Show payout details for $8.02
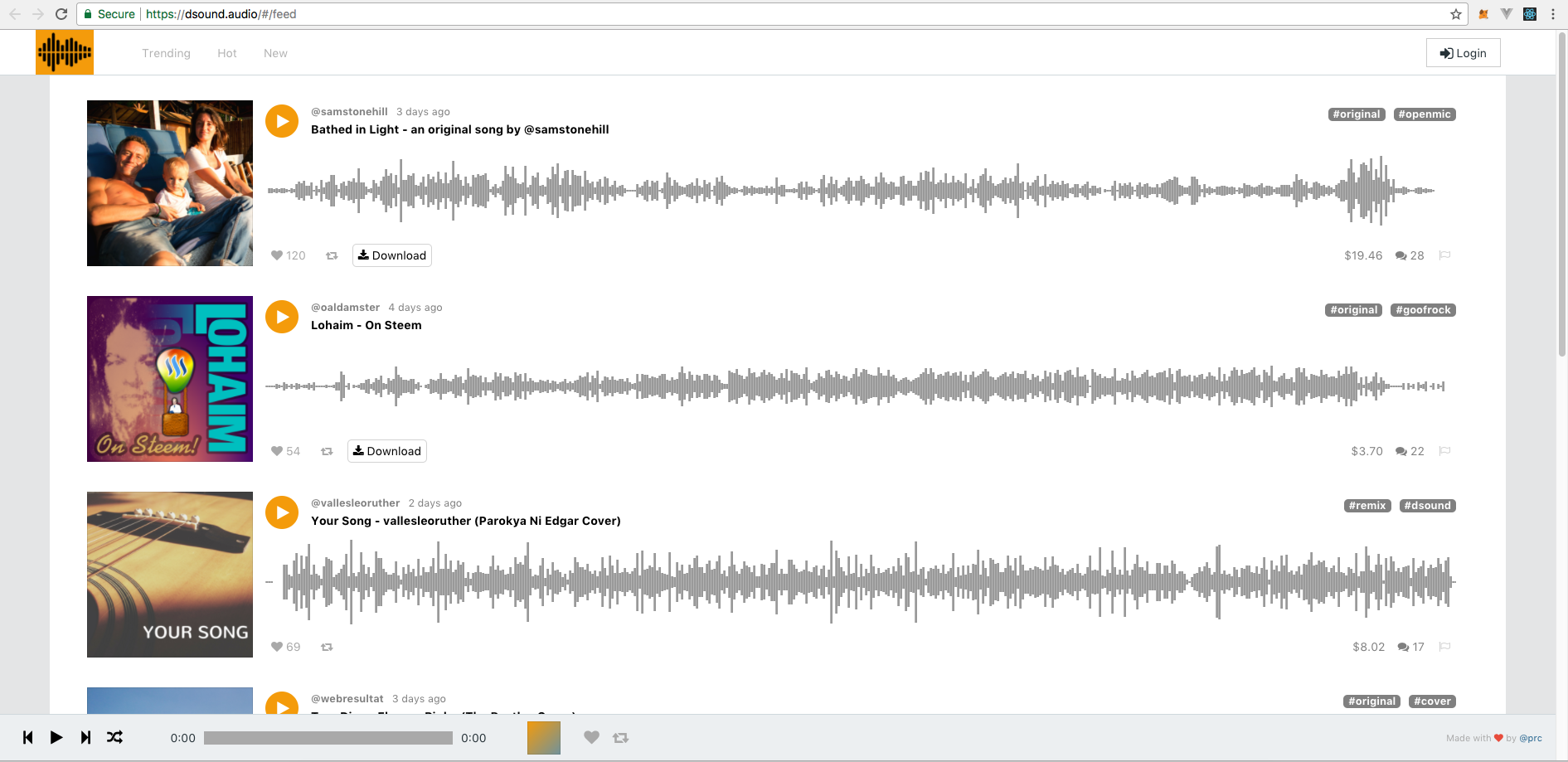This screenshot has height=762, width=1568. click(x=1368, y=647)
